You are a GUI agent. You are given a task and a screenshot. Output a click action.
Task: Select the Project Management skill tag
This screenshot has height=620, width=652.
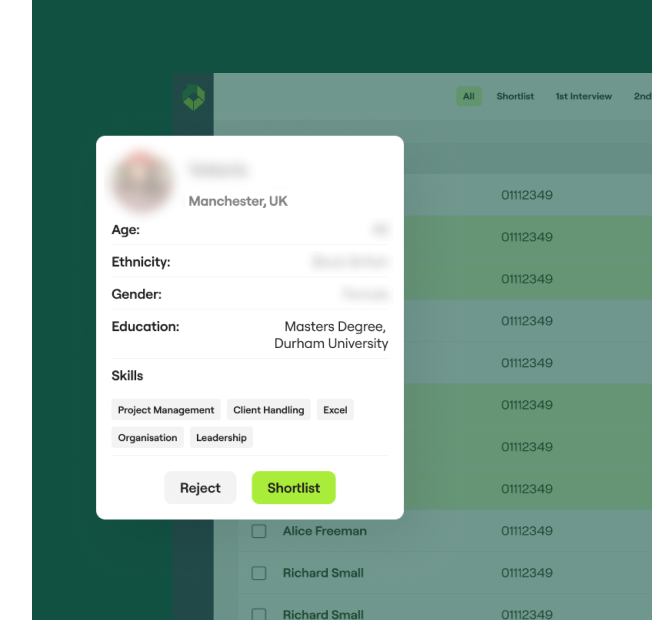click(166, 410)
